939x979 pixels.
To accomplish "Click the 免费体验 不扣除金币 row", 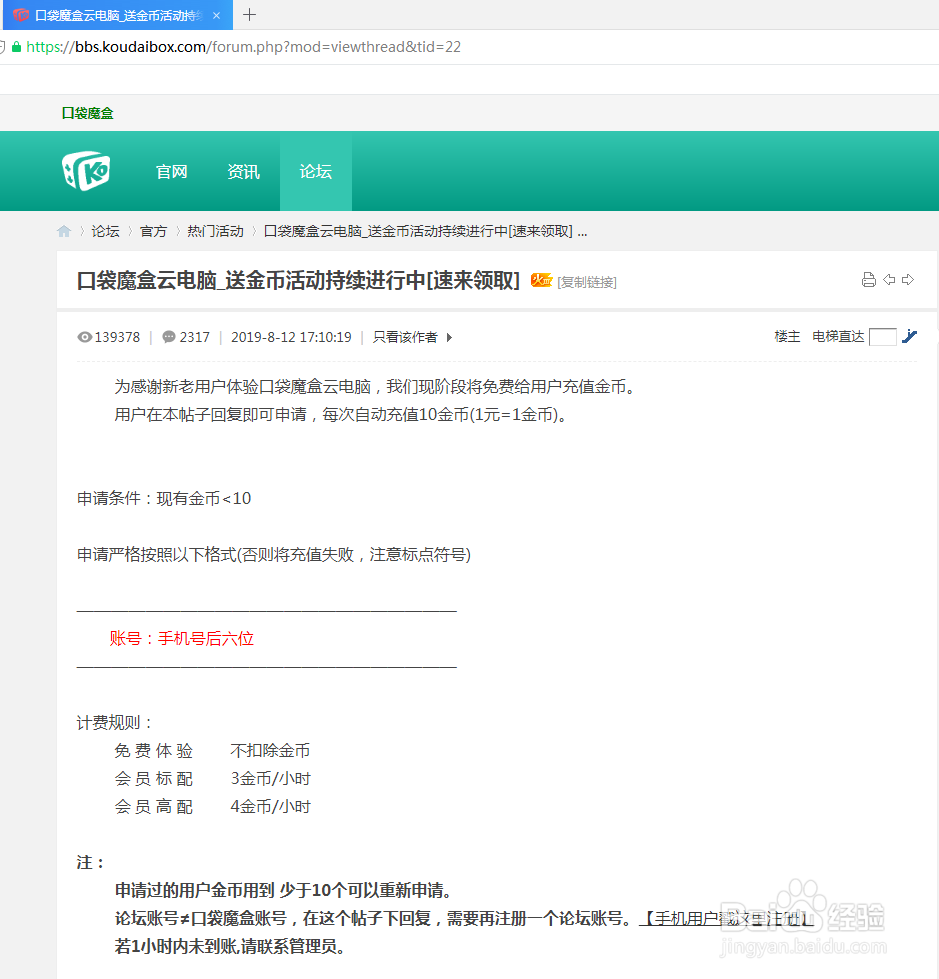I will (x=212, y=750).
